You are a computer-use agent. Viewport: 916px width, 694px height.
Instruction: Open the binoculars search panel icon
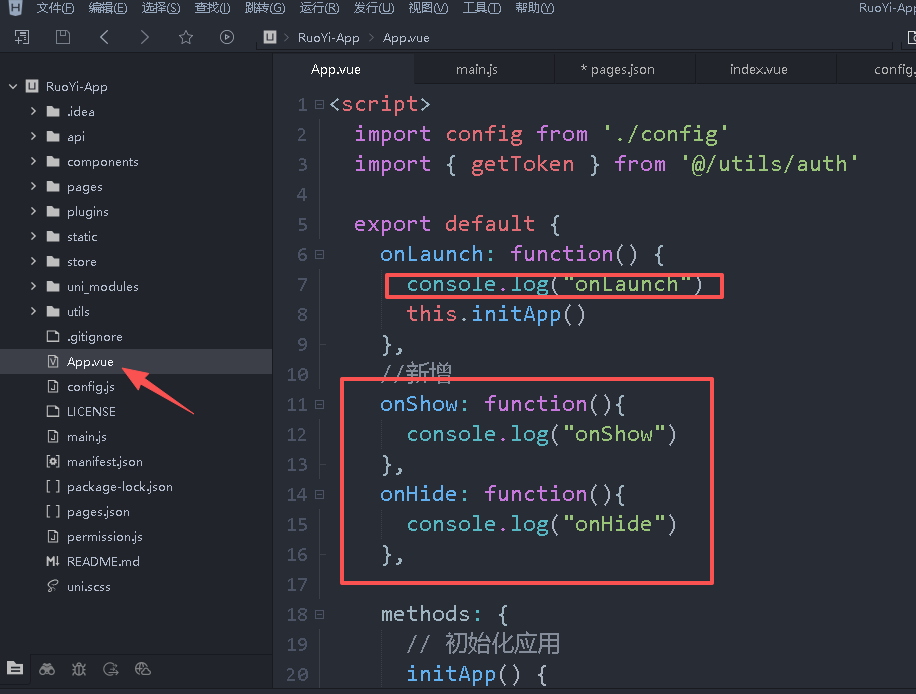[x=47, y=669]
